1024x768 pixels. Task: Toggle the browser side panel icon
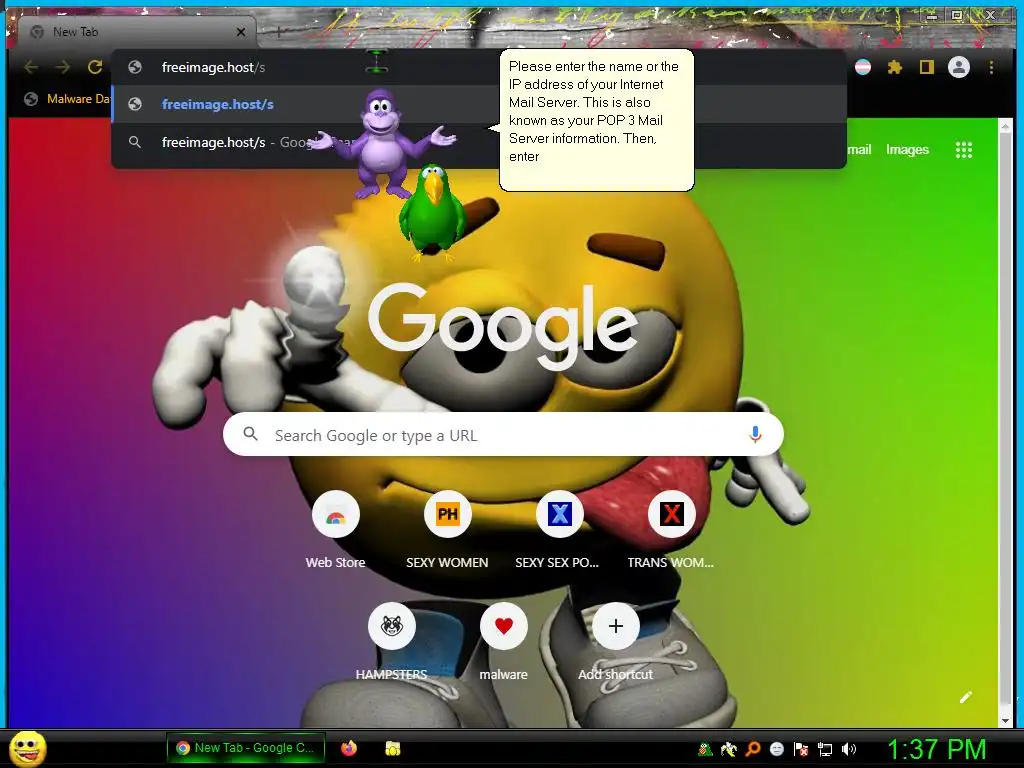click(x=927, y=67)
